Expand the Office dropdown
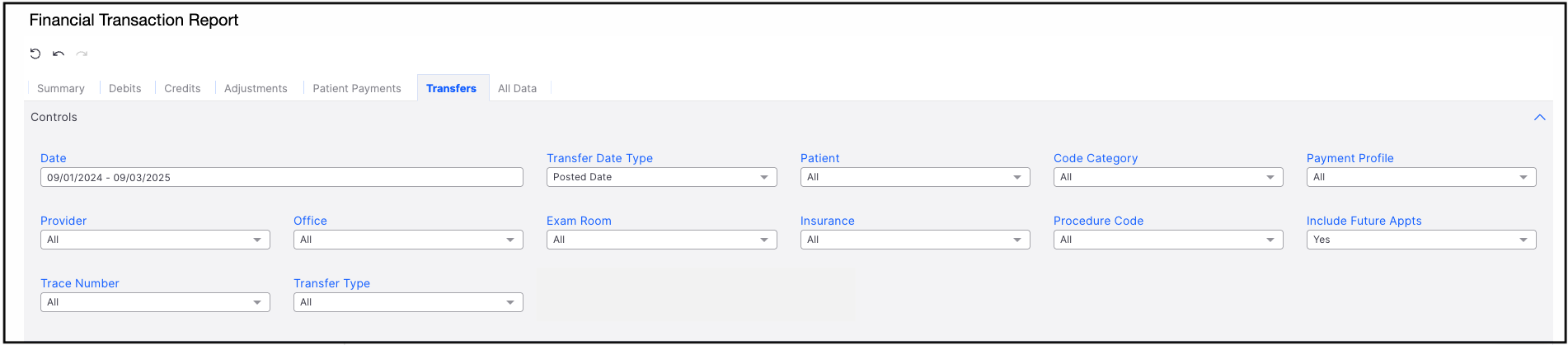The height and width of the screenshot is (345, 1568). (408, 240)
